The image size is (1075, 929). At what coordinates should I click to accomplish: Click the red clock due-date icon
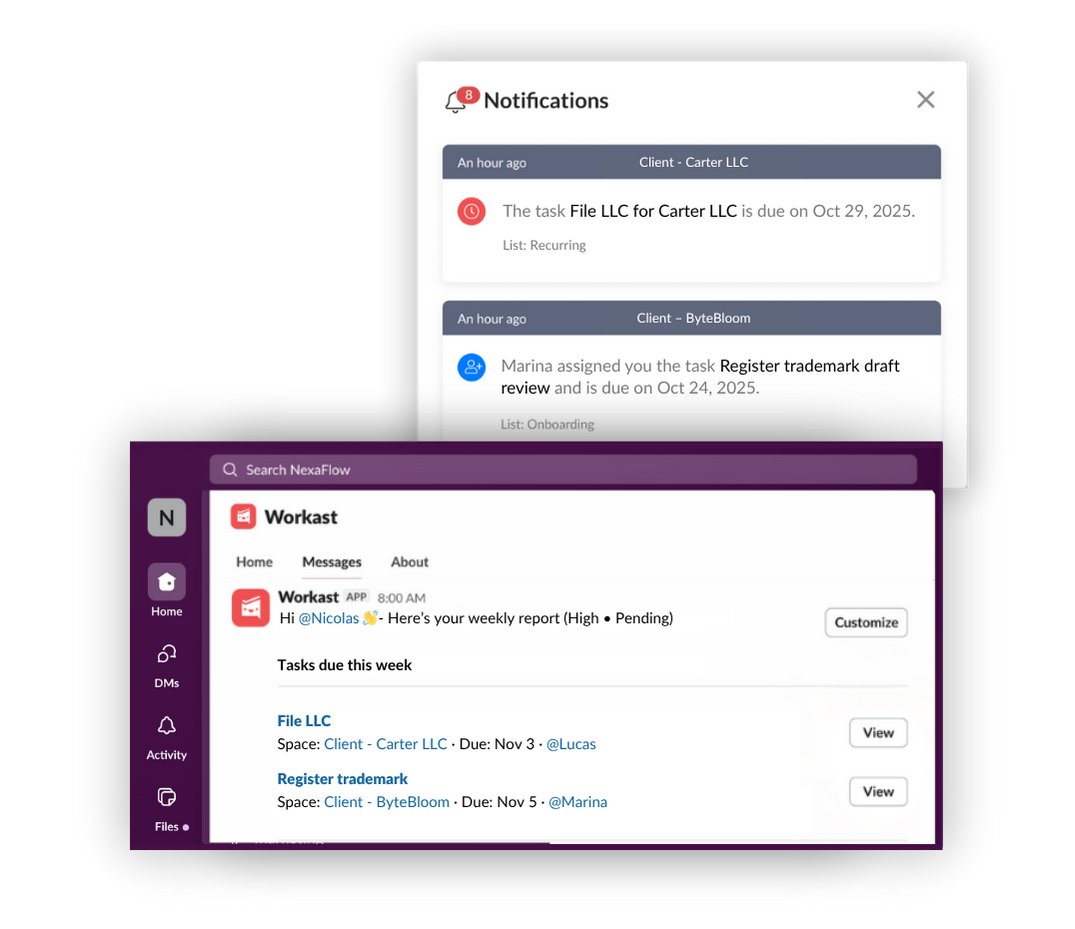click(472, 211)
